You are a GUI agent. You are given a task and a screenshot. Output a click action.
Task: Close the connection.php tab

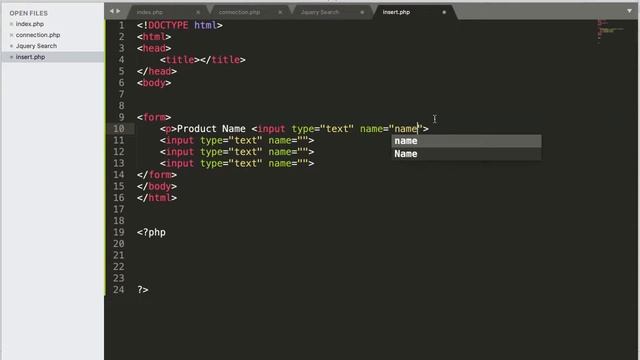[x=280, y=12]
